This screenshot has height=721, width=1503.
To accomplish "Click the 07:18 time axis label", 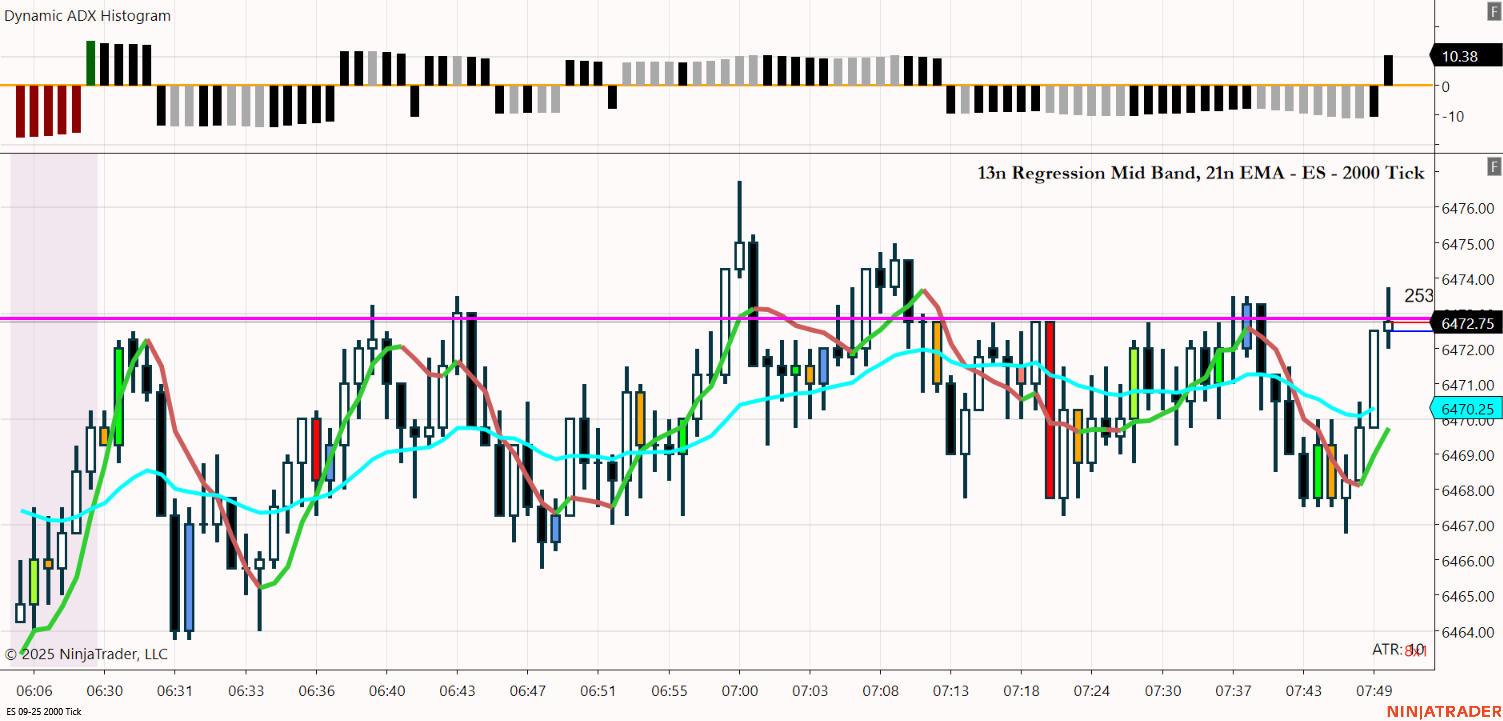I will point(1020,691).
